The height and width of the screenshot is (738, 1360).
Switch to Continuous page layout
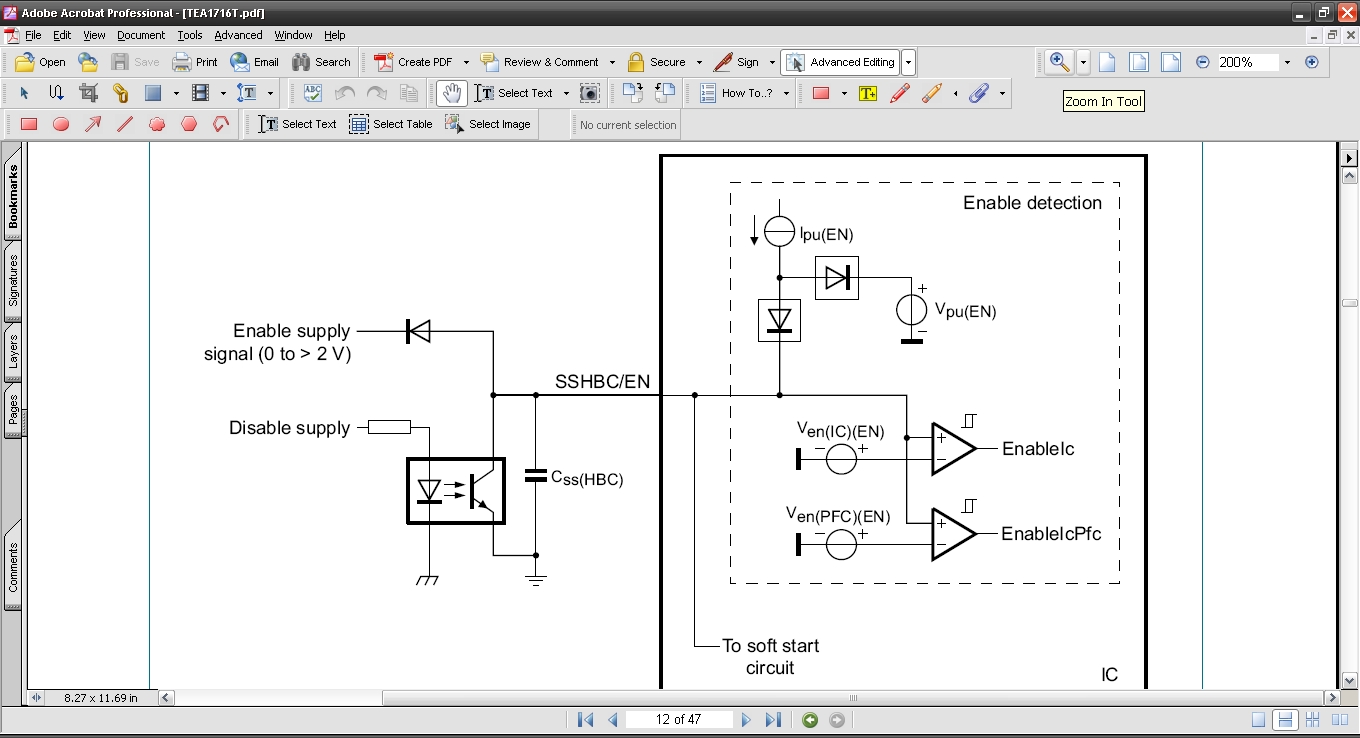[x=1286, y=720]
